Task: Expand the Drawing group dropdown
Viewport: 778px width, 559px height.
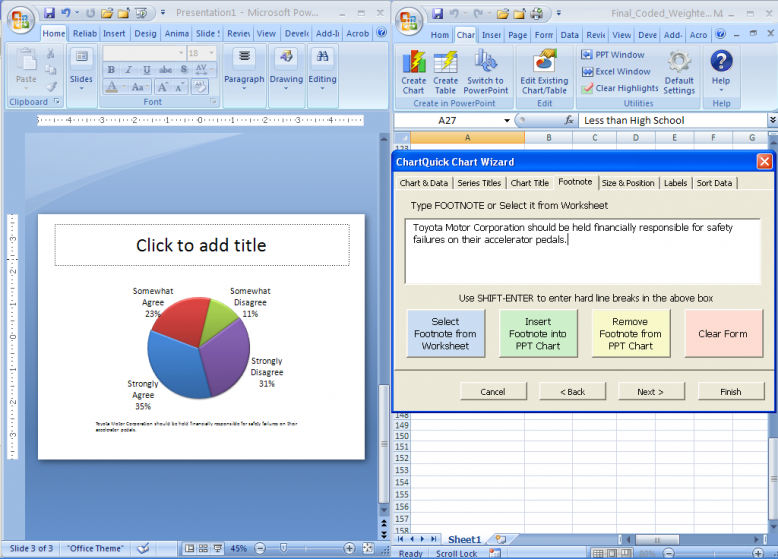Action: 286,89
